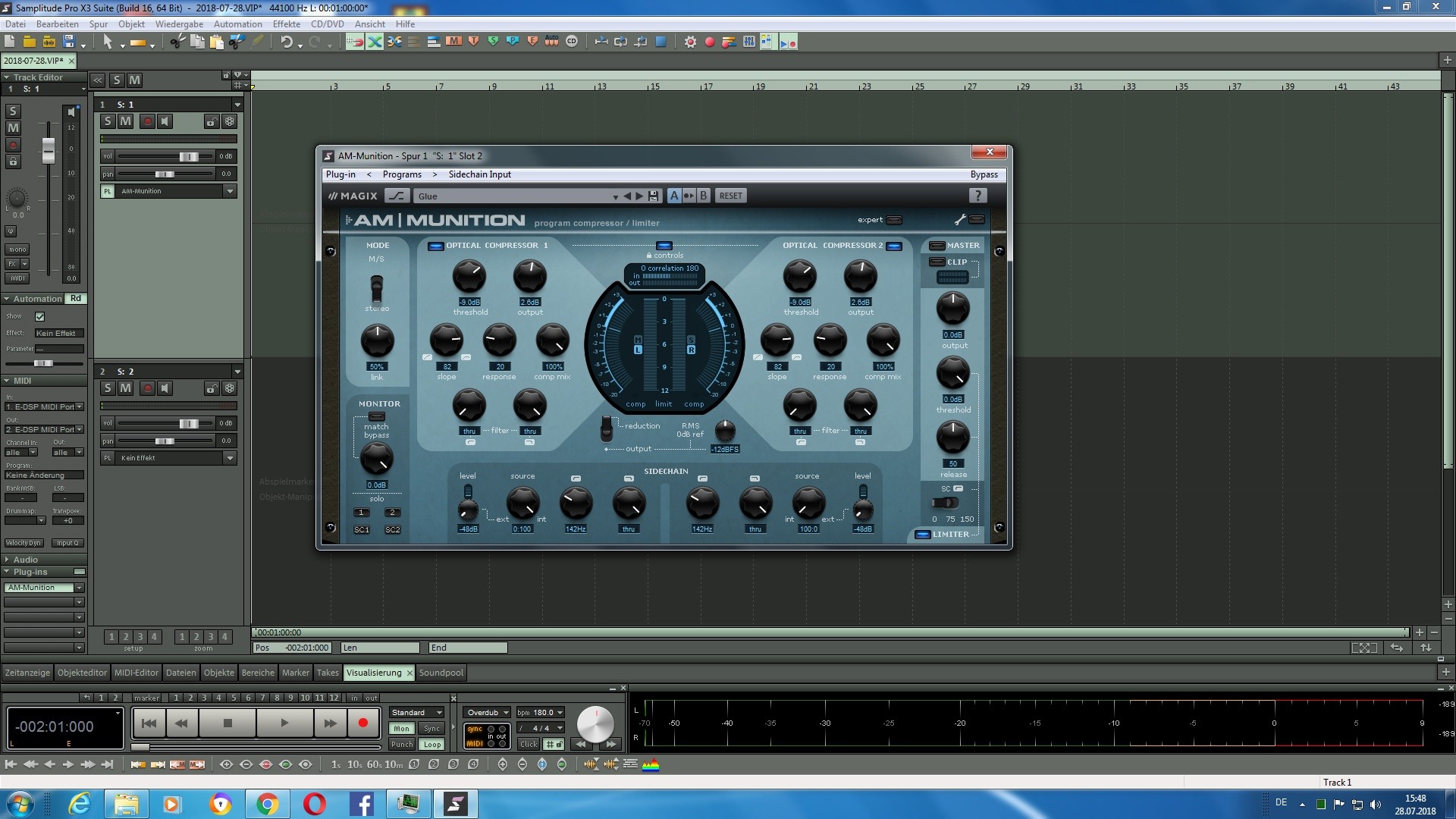Click the SC1 solo button
The width and height of the screenshot is (1456, 819).
pyautogui.click(x=362, y=529)
